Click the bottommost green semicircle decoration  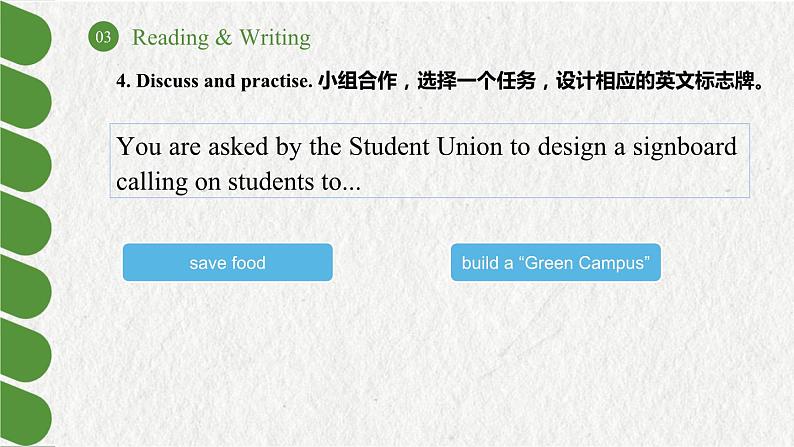click(25, 414)
